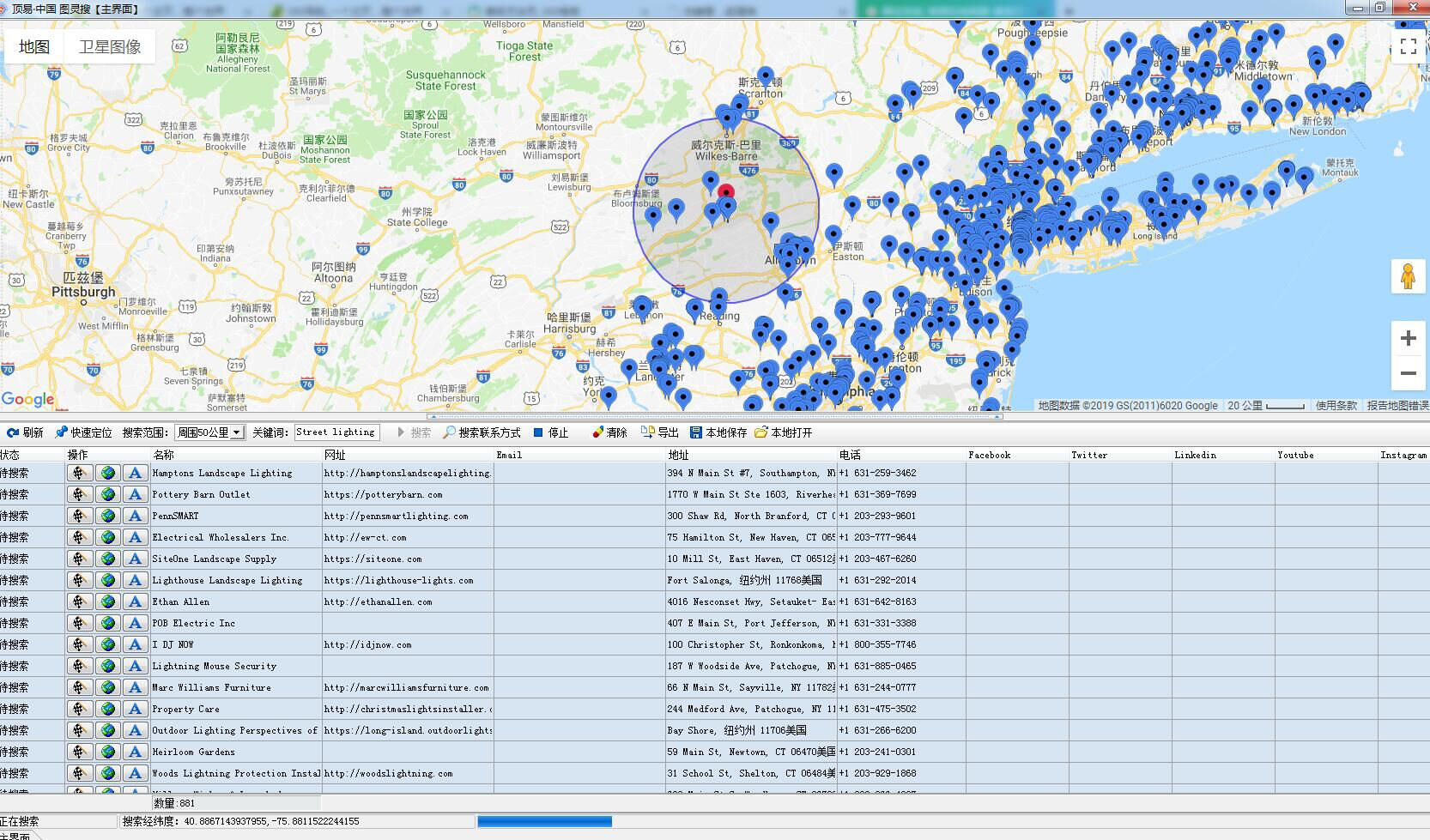Click the 导出 export button

pos(660,432)
